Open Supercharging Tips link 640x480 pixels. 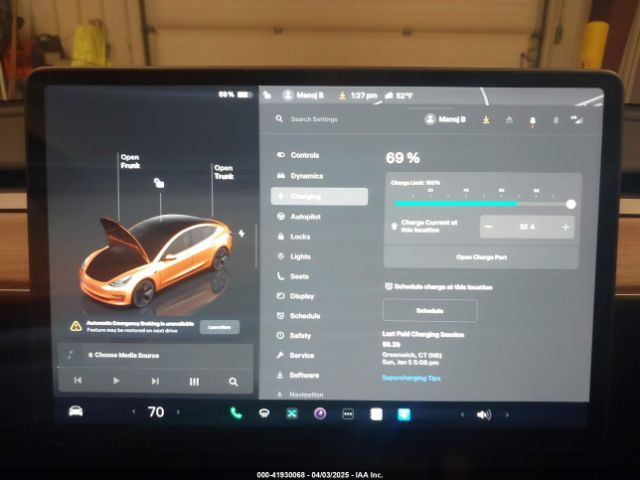411,378
